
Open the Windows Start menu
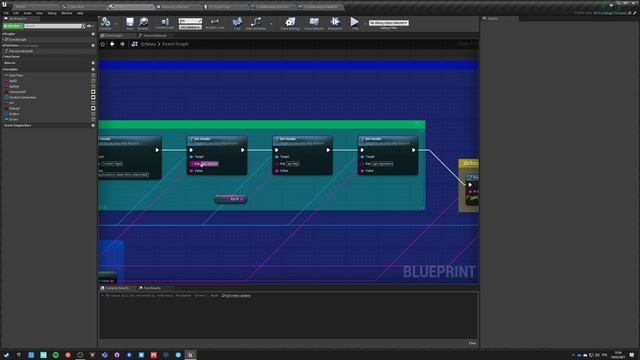tap(6, 355)
